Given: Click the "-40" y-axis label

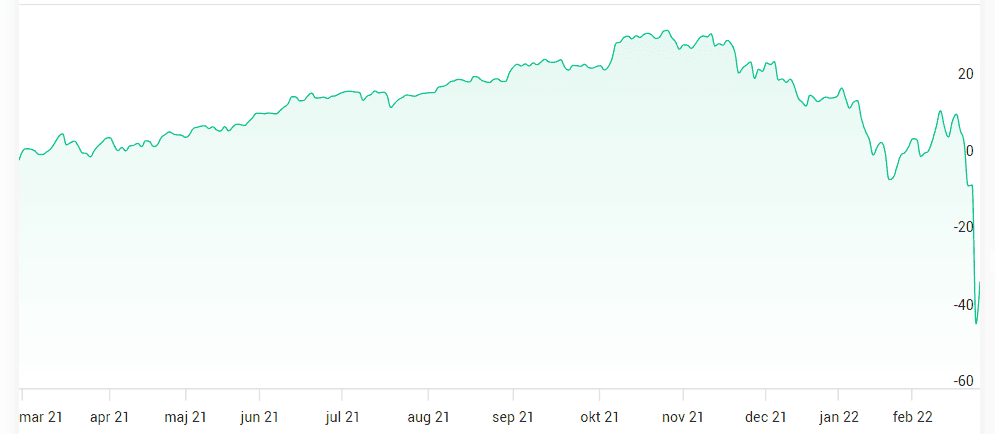Looking at the screenshot, I should click(x=963, y=304).
